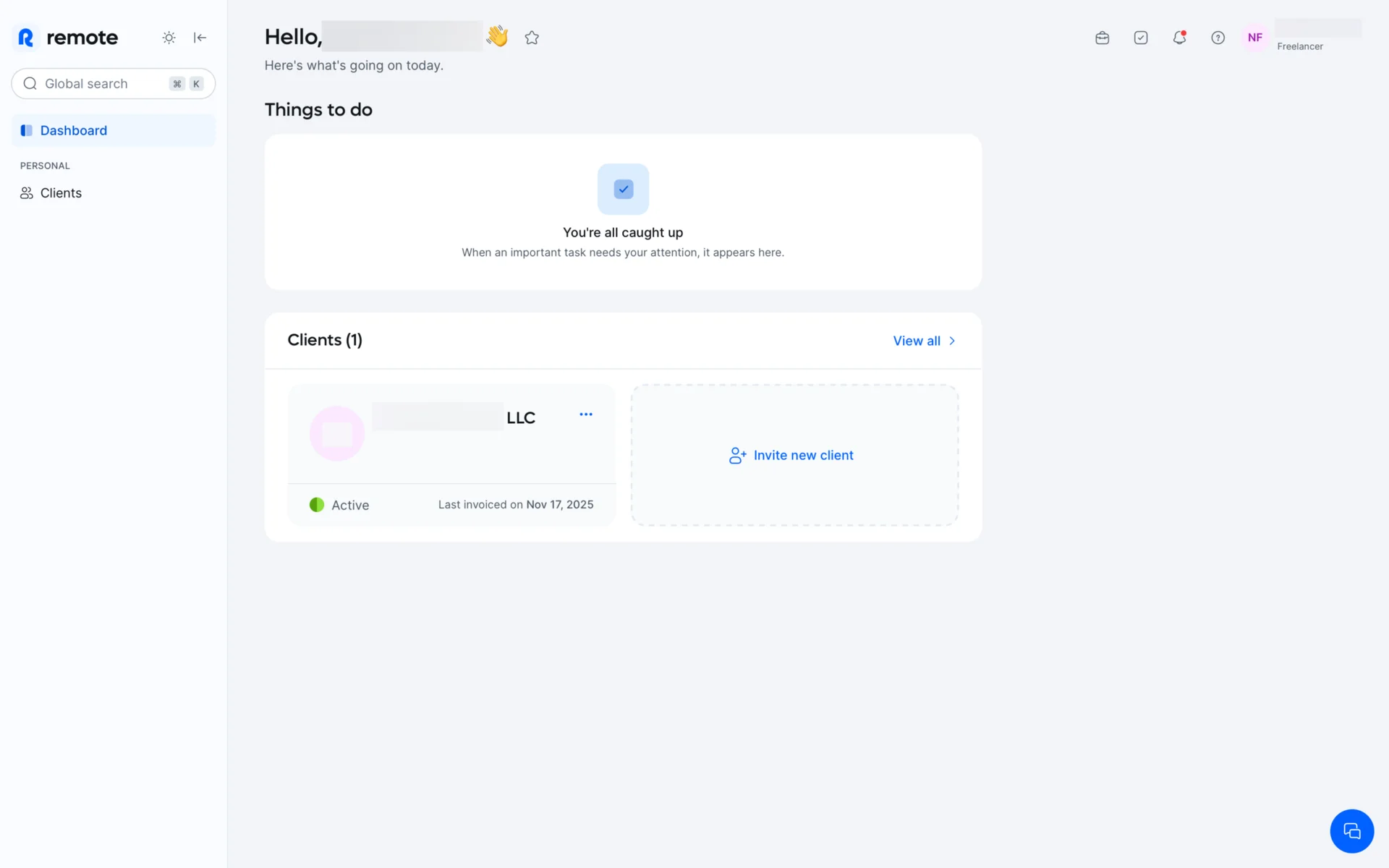Favorite the page with star icon

point(532,38)
